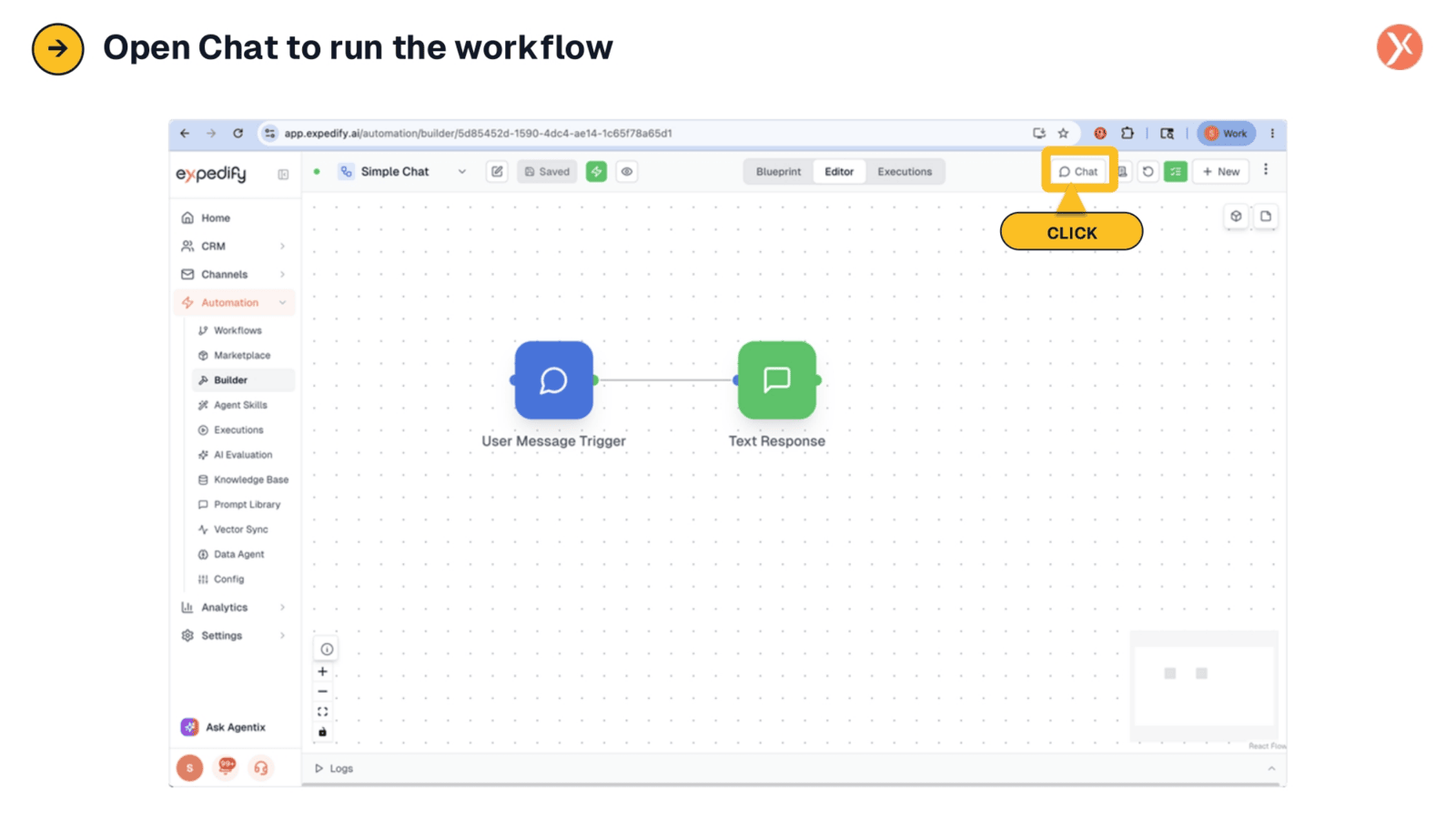
Task: Open the workflow three-dot options menu
Action: pos(1266,170)
